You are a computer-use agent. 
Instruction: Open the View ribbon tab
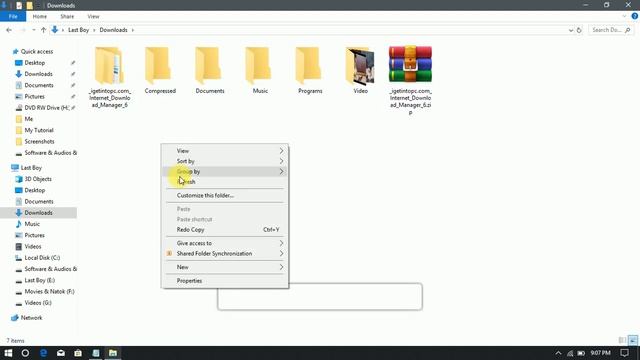pos(93,16)
